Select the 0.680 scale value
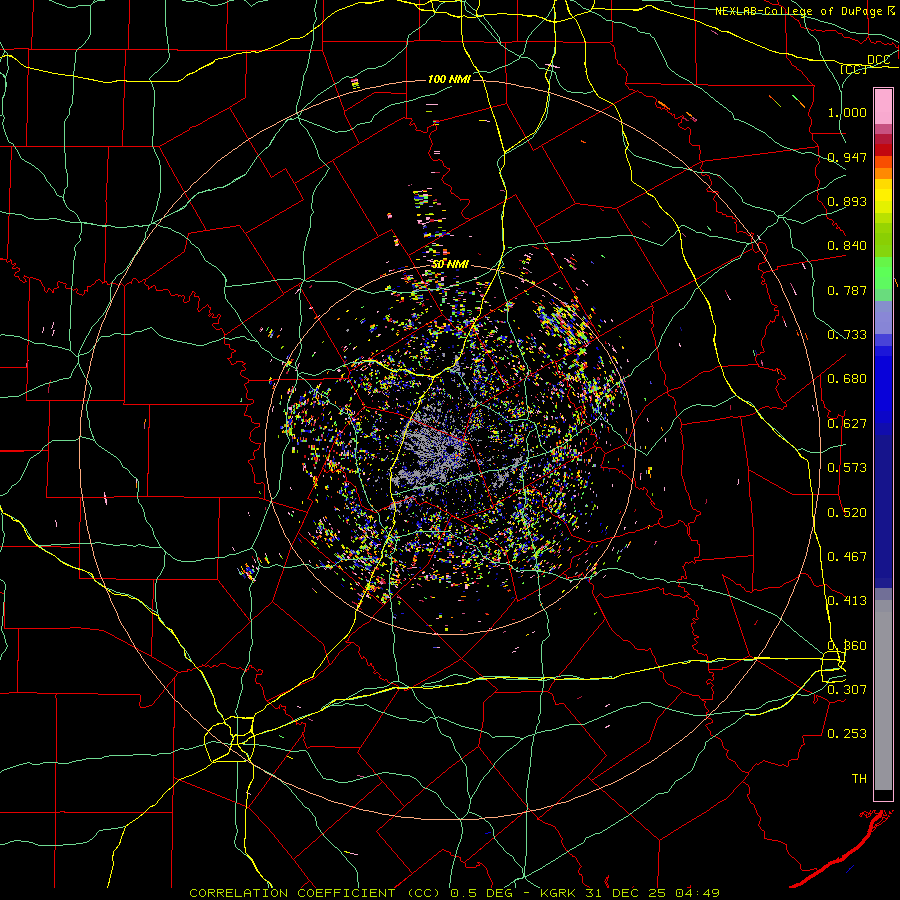Image resolution: width=900 pixels, height=900 pixels. [x=847, y=379]
